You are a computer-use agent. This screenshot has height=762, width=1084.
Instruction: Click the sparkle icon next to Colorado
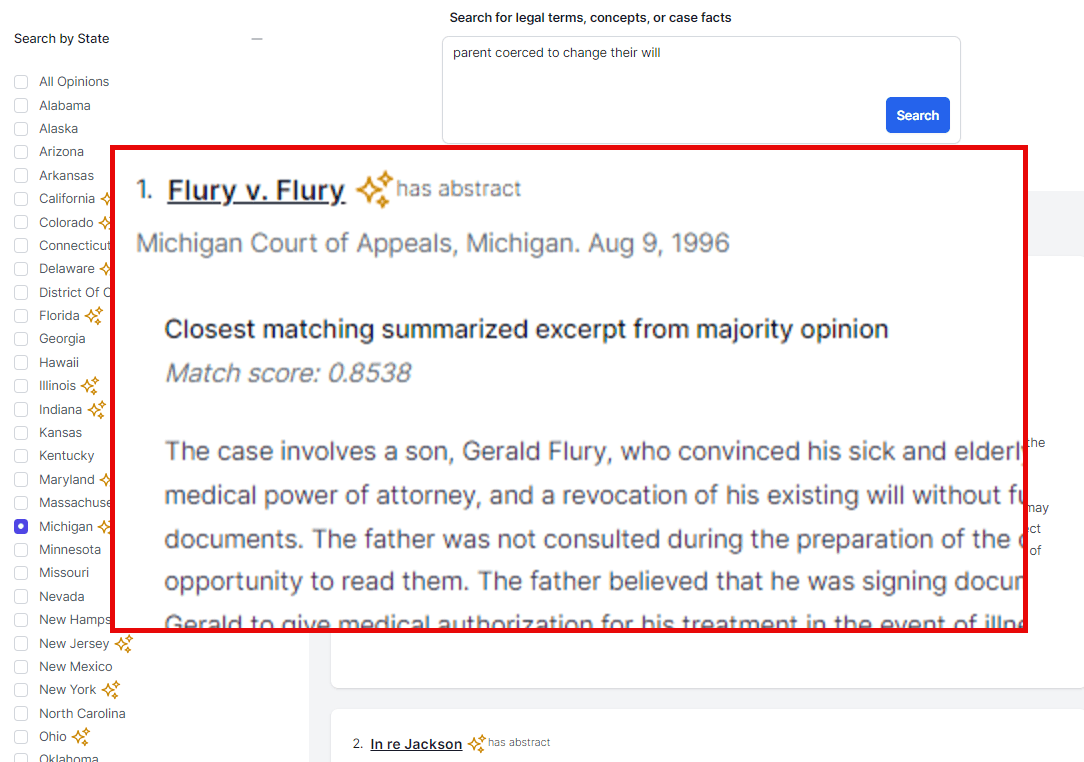point(103,222)
